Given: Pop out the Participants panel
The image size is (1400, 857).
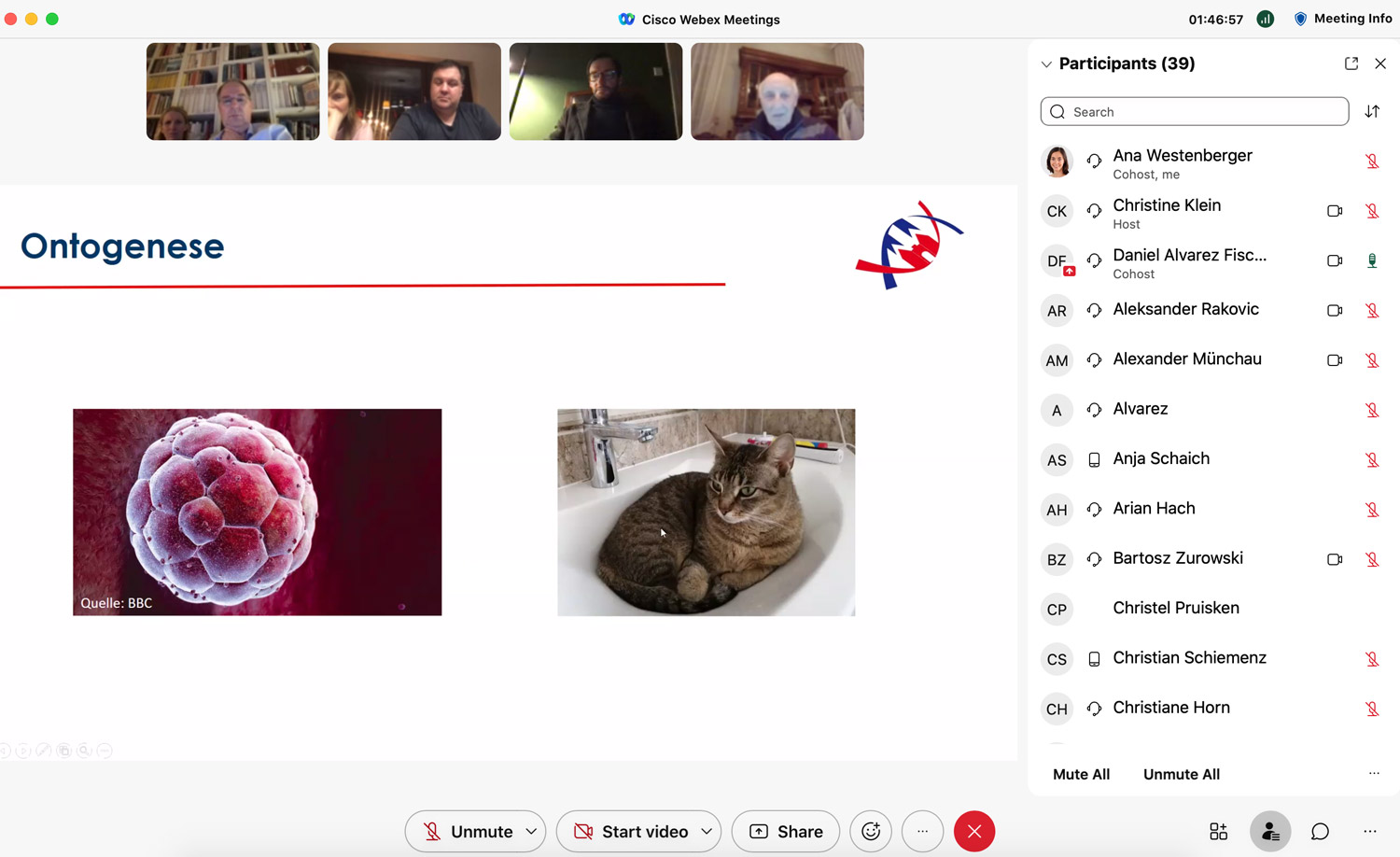Looking at the screenshot, I should pyautogui.click(x=1351, y=63).
